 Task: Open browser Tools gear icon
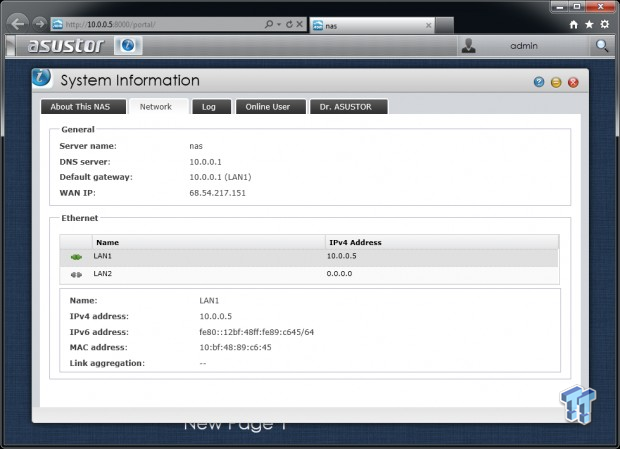(x=605, y=25)
